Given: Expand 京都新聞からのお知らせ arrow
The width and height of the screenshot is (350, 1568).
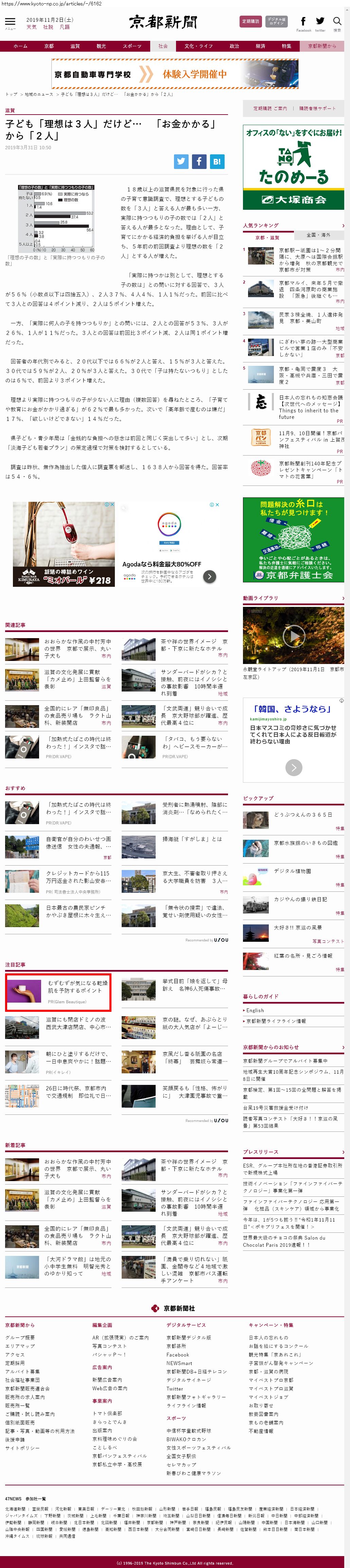Looking at the screenshot, I should pyautogui.click(x=343, y=1047).
